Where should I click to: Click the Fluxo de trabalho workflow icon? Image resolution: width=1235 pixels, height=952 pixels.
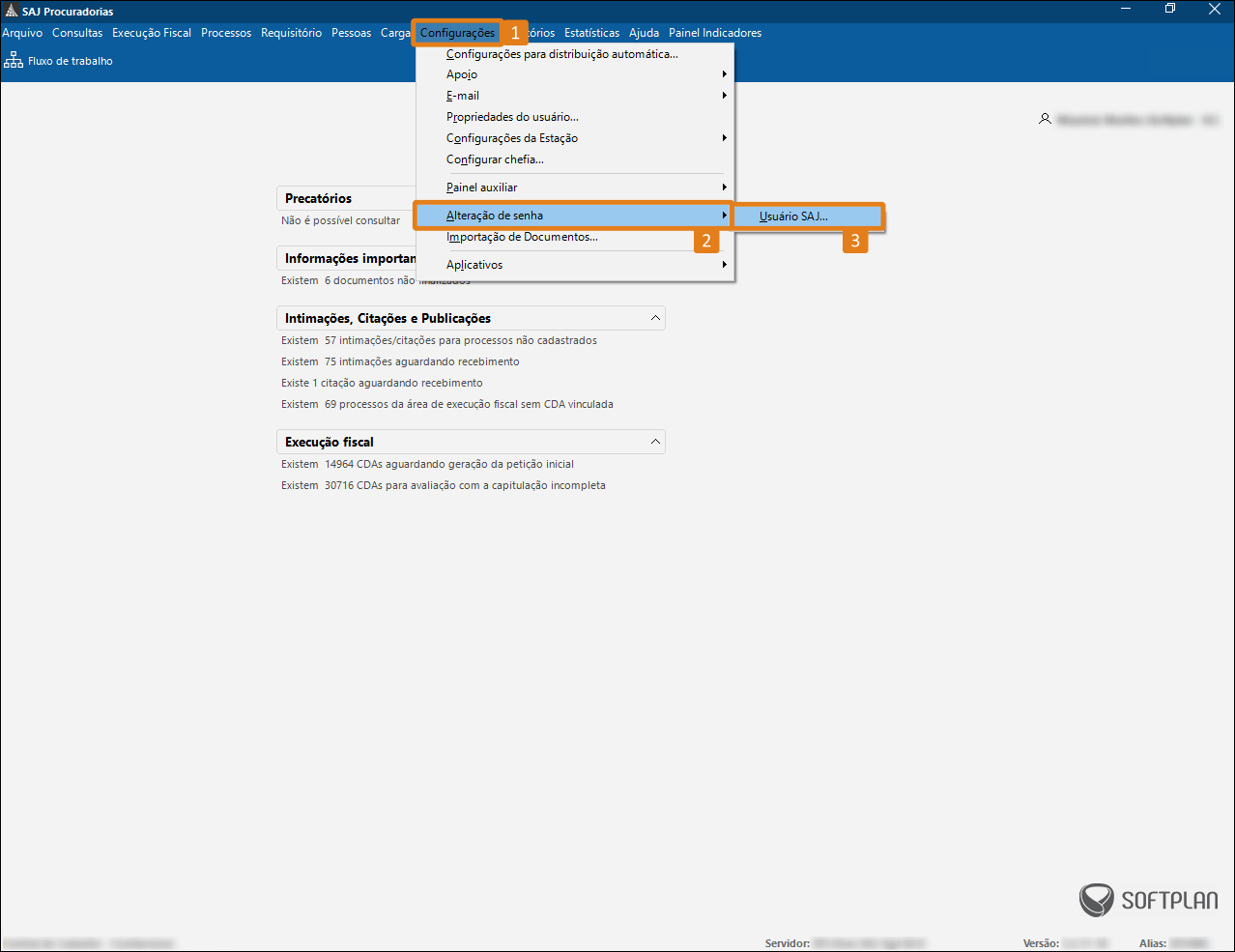14,61
